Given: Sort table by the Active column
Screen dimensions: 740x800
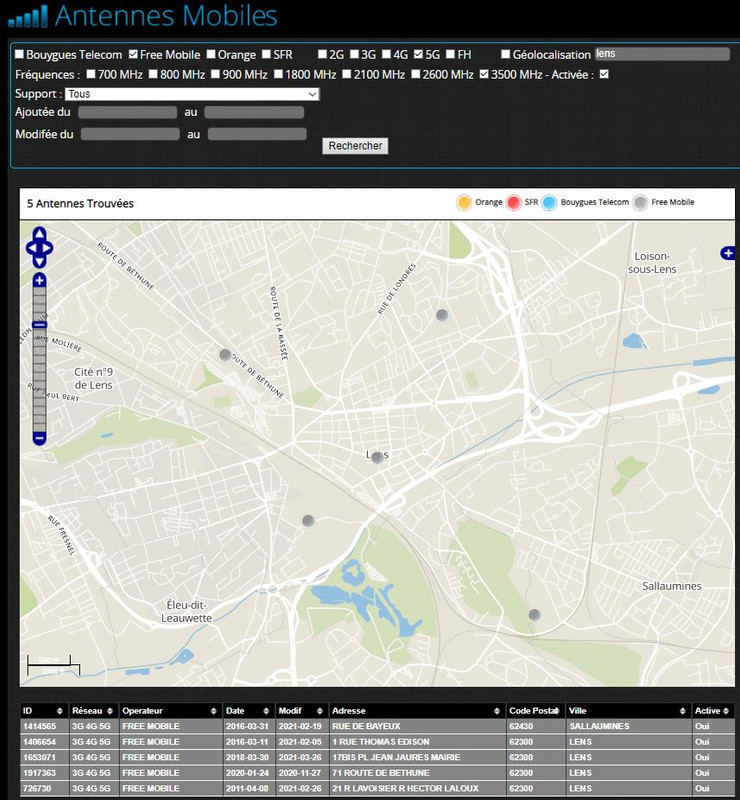Looking at the screenshot, I should click(x=712, y=711).
